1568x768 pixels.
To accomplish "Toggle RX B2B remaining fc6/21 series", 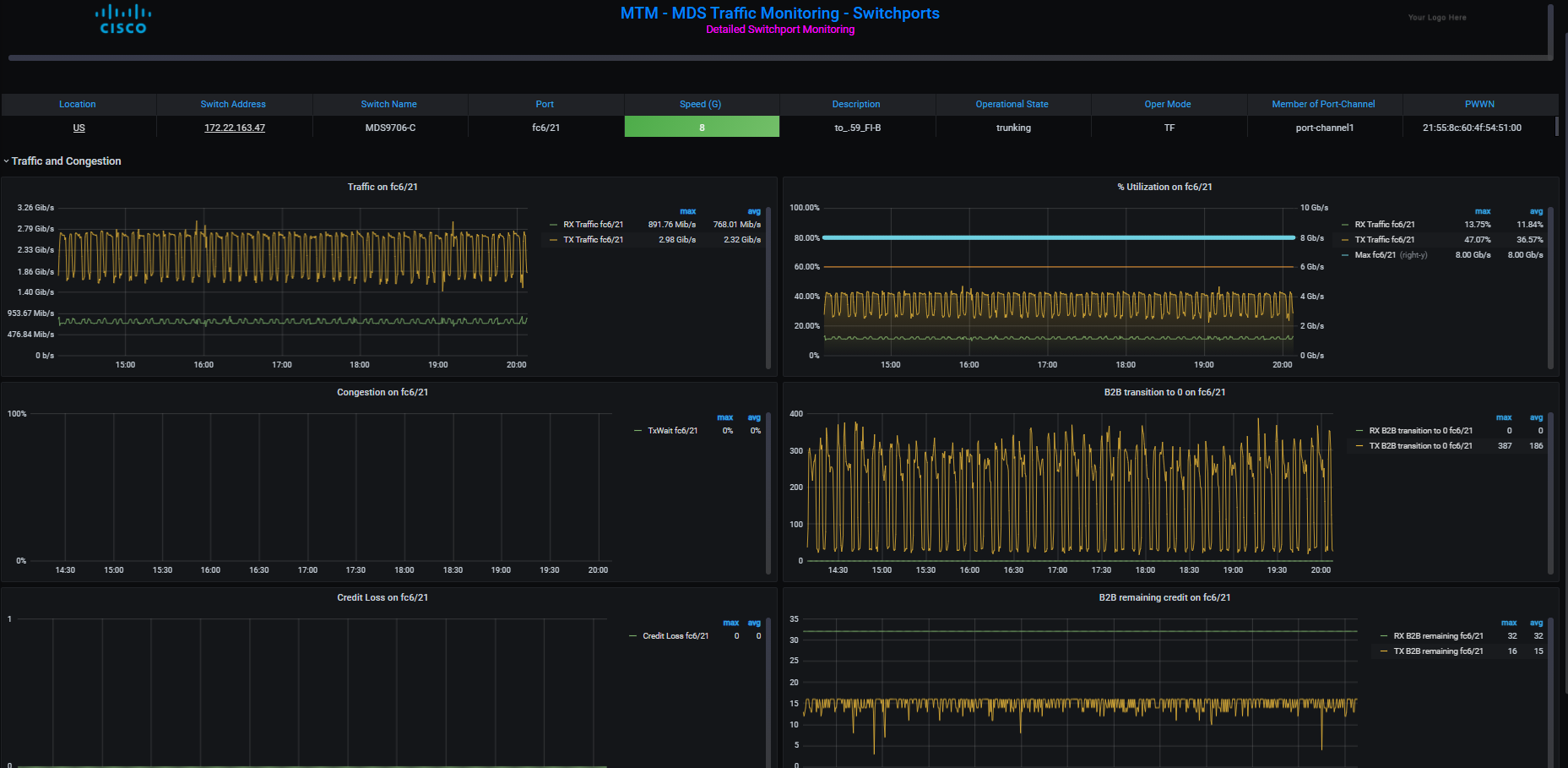I will pos(1438,636).
